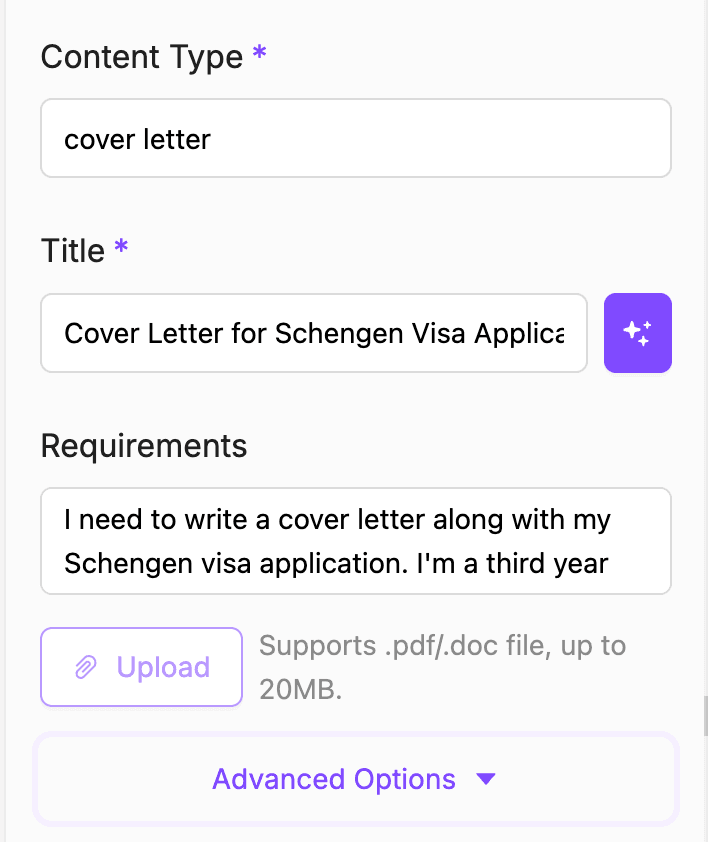Click the asterisk next to Content Type

260,55
